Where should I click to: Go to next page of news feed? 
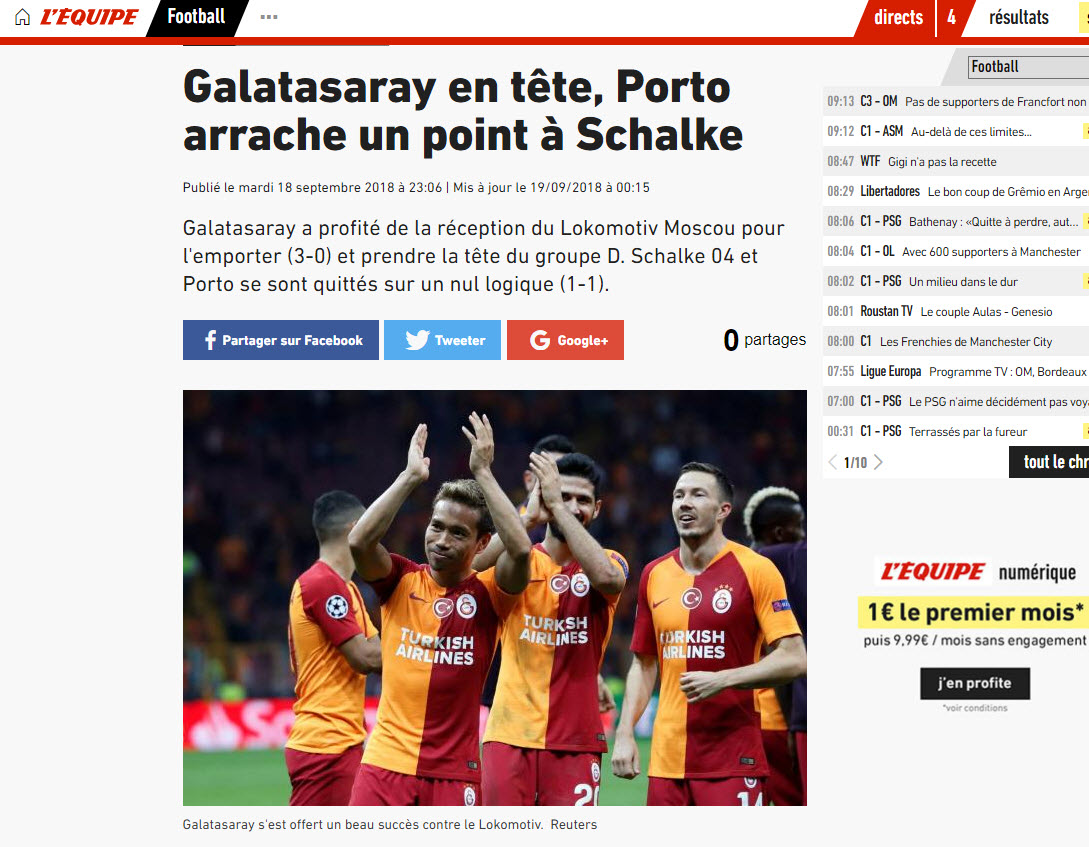pyautogui.click(x=879, y=462)
